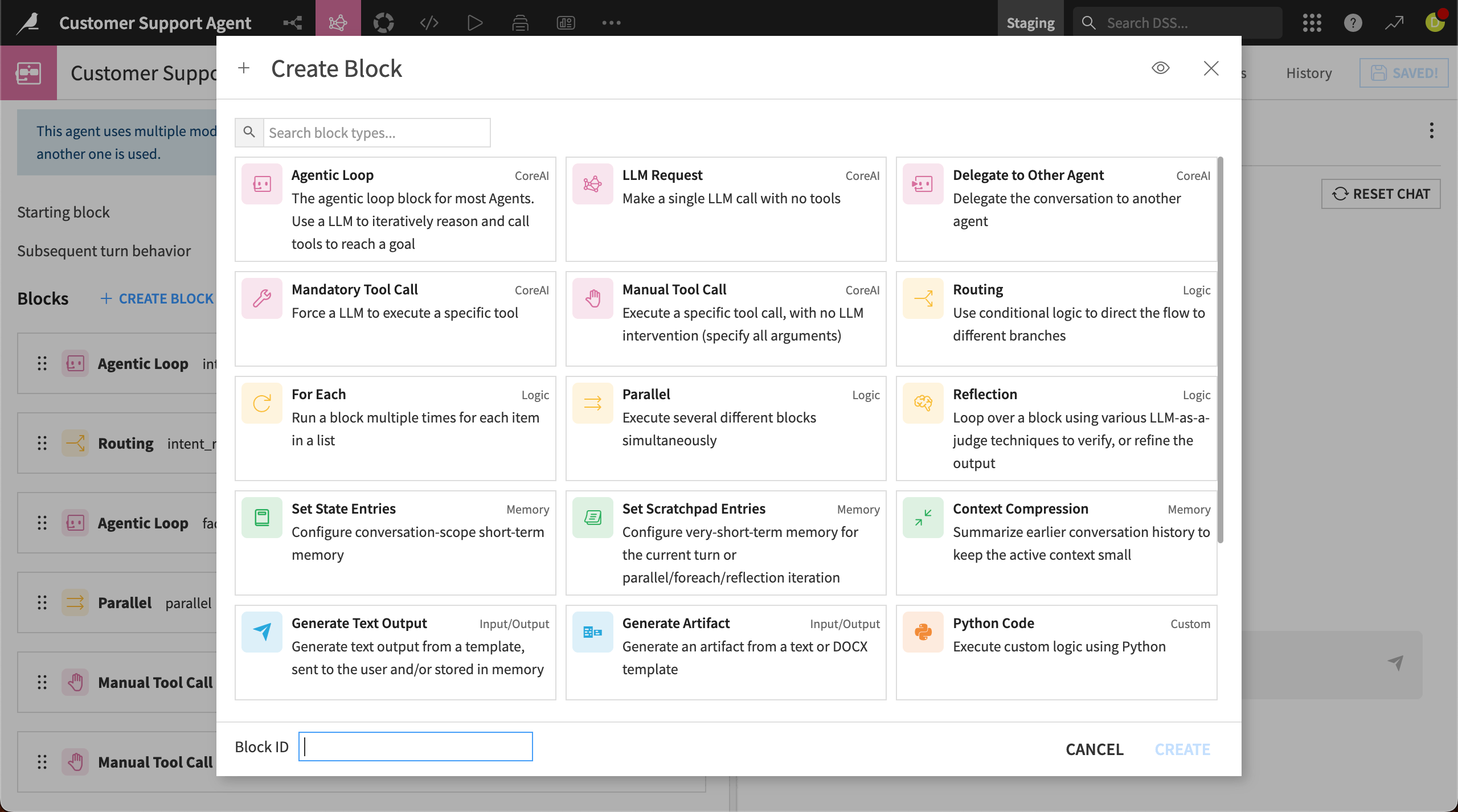
Task: Click the Reflection brain icon
Action: [922, 403]
